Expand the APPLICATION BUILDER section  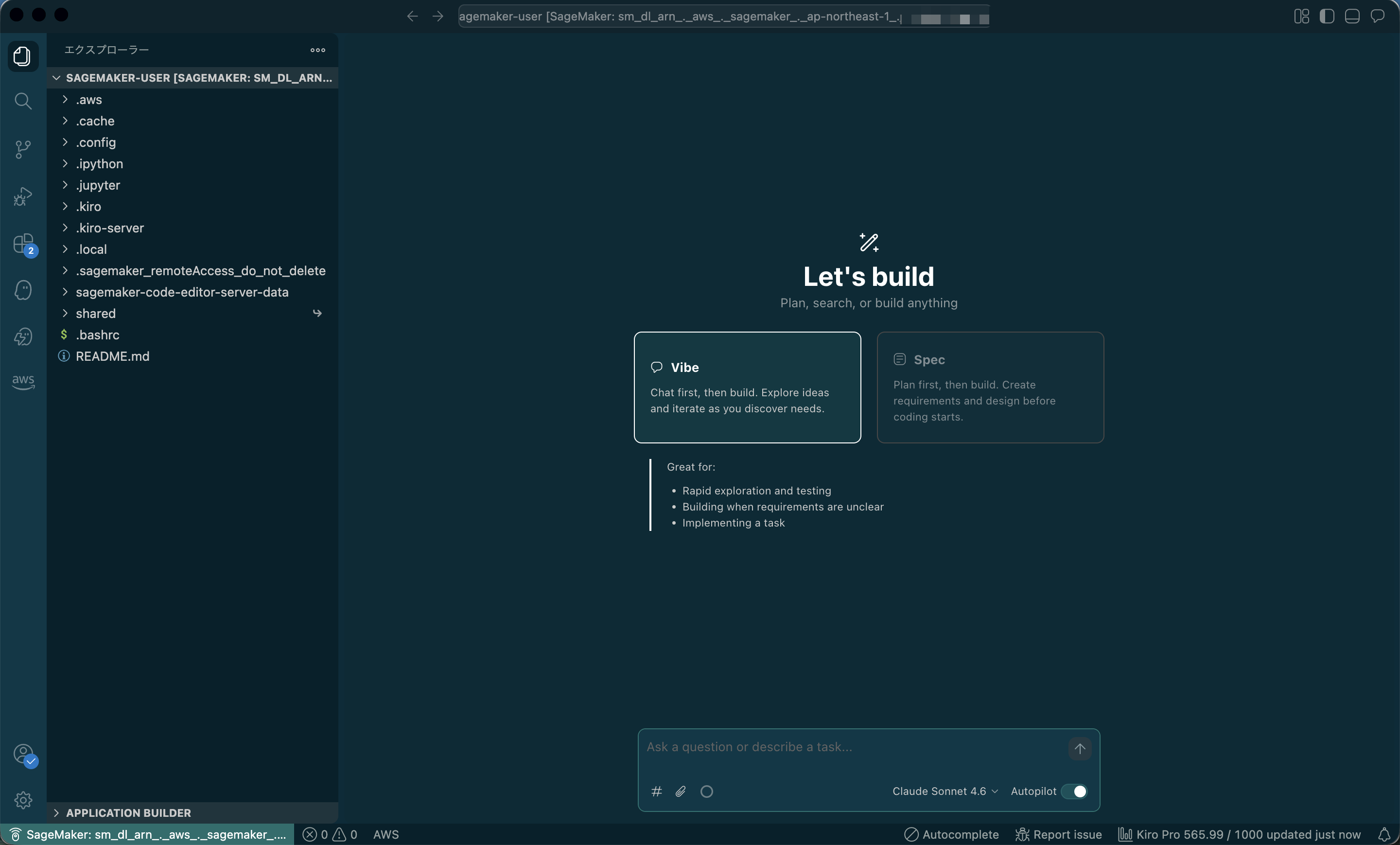coord(192,812)
